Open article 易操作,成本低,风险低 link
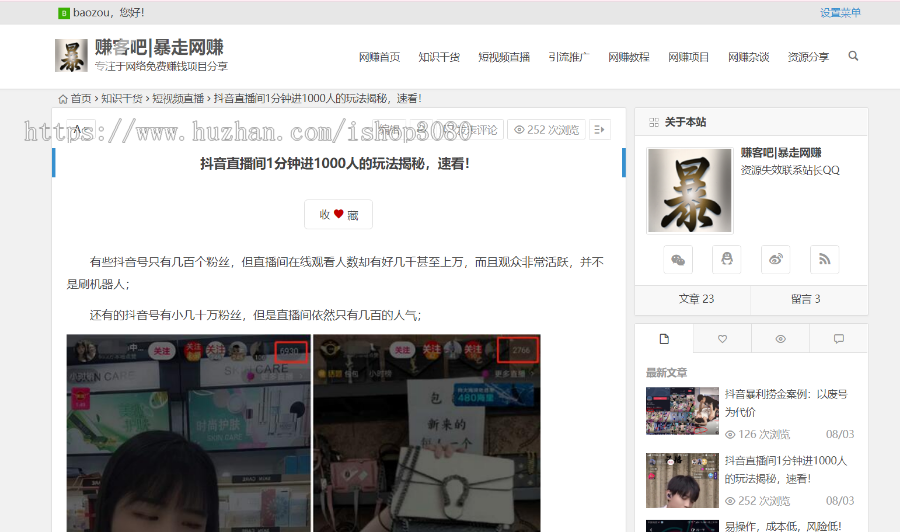This screenshot has height=532, width=900. [783, 526]
